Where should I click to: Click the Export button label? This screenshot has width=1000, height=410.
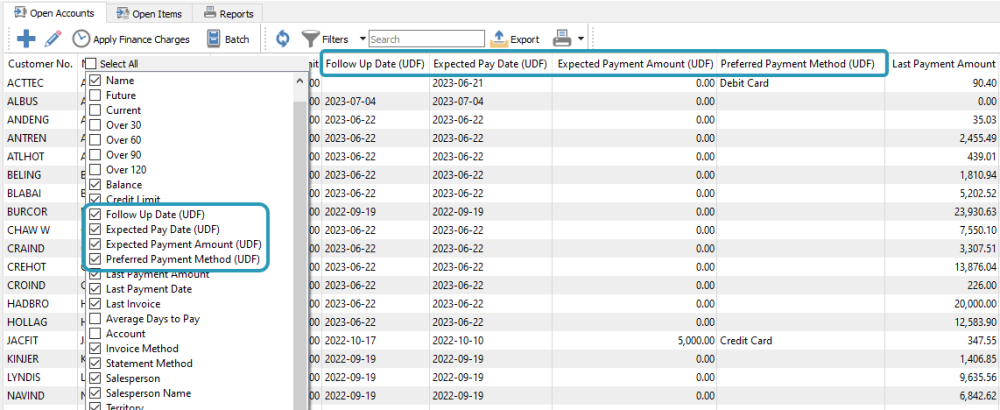tap(525, 40)
